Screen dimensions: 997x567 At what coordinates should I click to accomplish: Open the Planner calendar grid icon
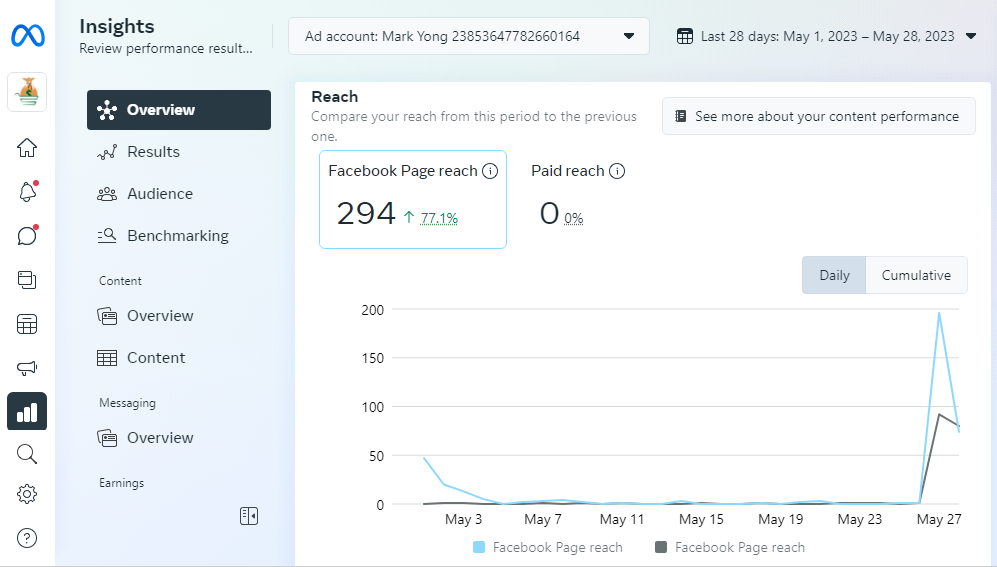pos(27,324)
